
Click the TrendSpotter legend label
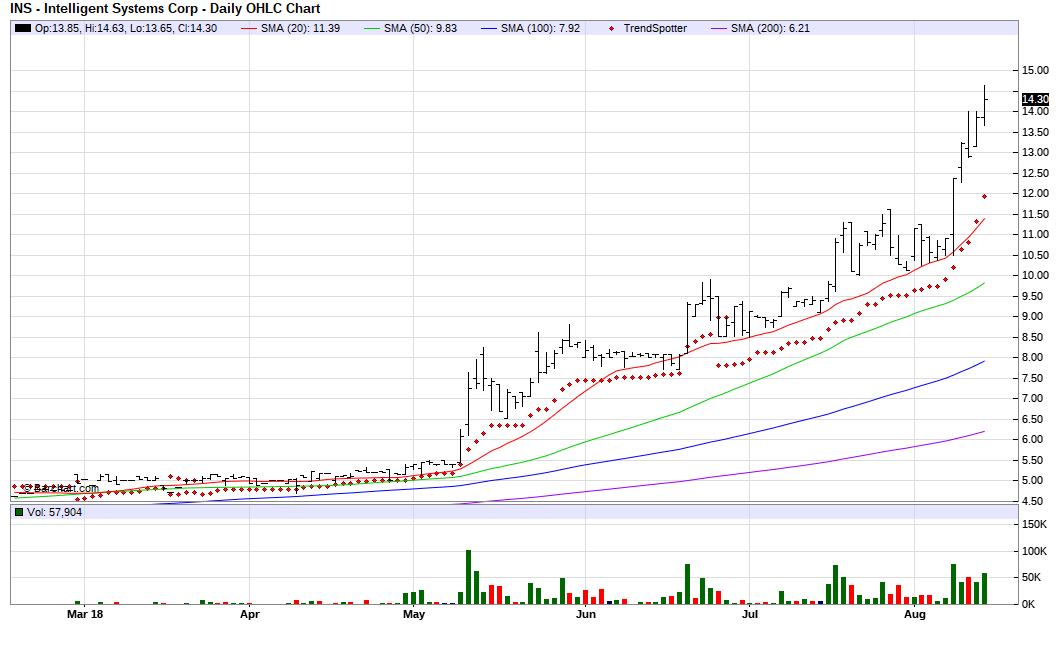(x=655, y=28)
